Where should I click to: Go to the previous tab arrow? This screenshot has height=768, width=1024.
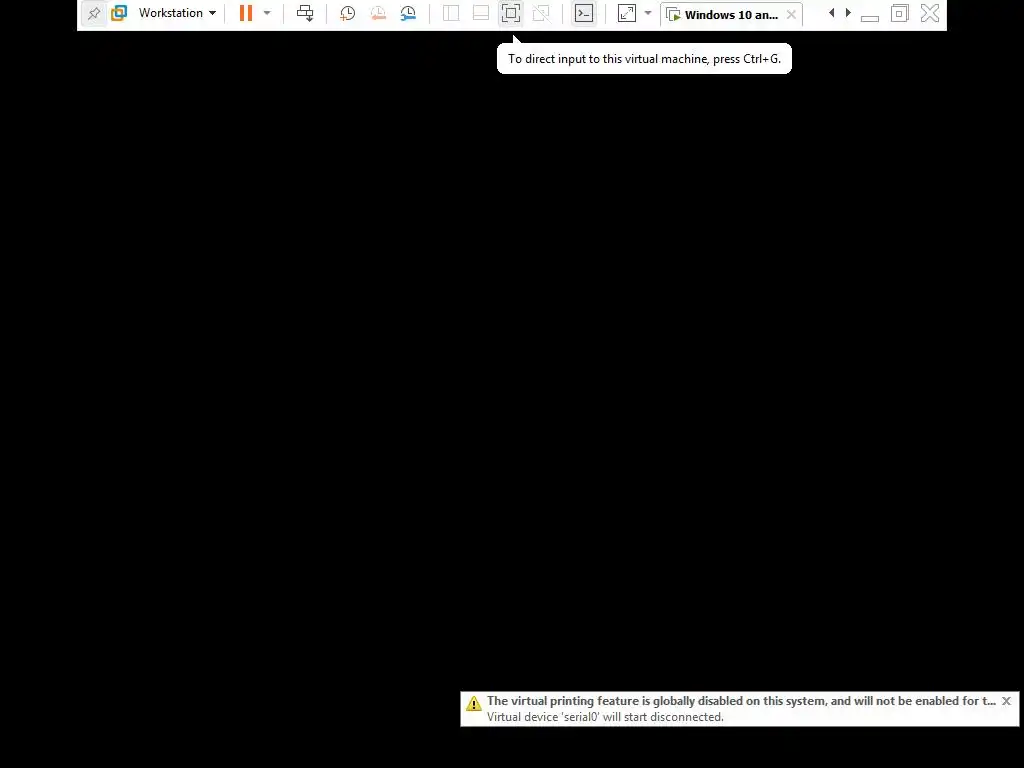coord(831,13)
